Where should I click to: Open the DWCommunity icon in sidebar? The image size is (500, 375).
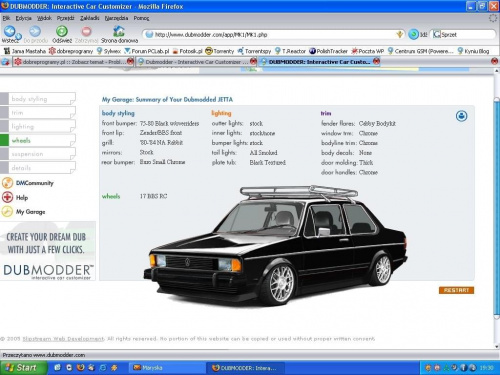(7, 183)
